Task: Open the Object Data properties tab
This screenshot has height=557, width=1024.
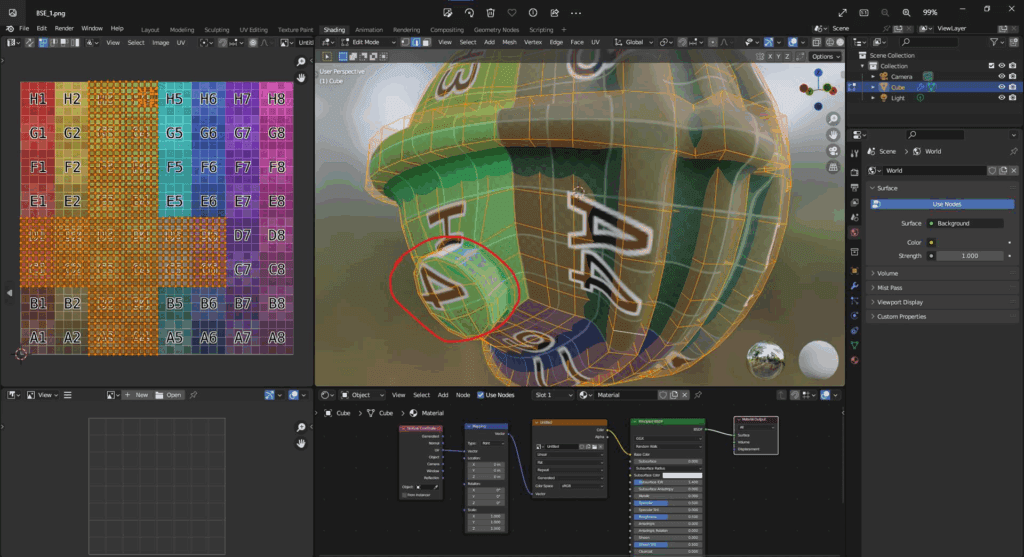Action: pyautogui.click(x=854, y=345)
